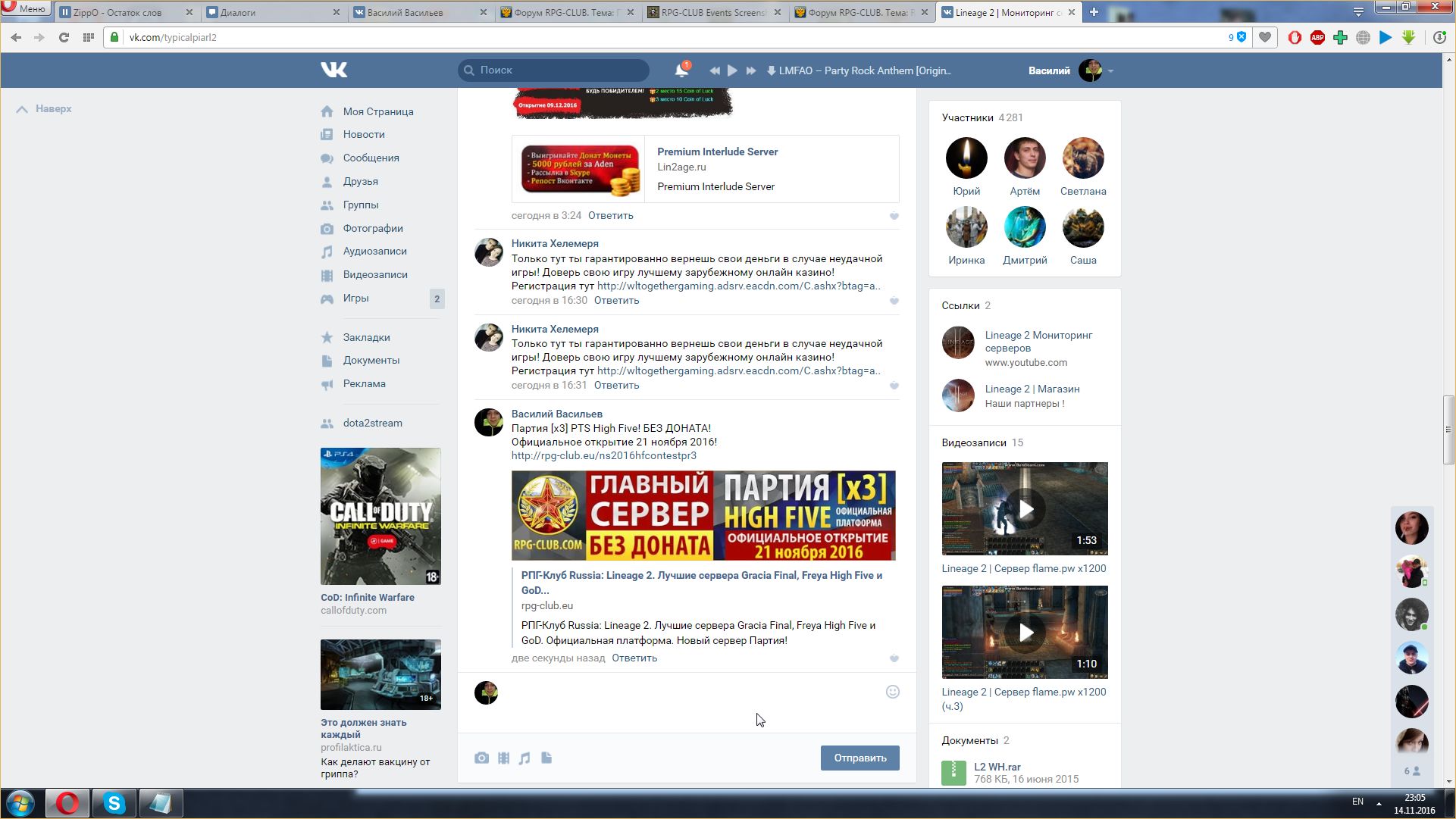Open the rpg-club.eu/ns2016hfcontestpr3 link

603,455
